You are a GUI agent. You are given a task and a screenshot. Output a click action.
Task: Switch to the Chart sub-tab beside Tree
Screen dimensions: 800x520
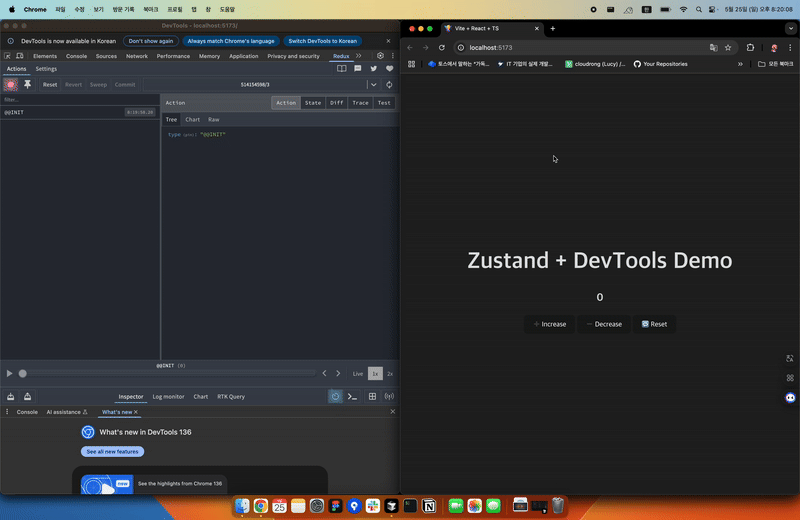(x=192, y=119)
